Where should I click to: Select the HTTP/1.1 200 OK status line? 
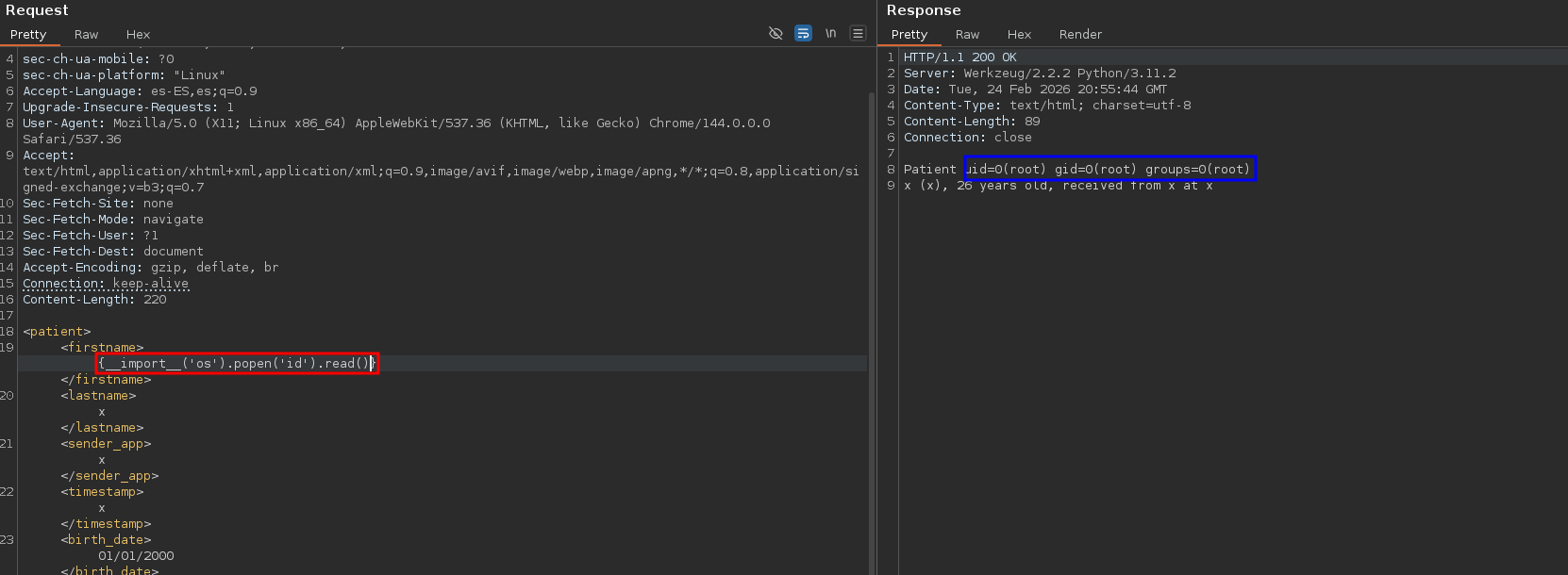[960, 57]
